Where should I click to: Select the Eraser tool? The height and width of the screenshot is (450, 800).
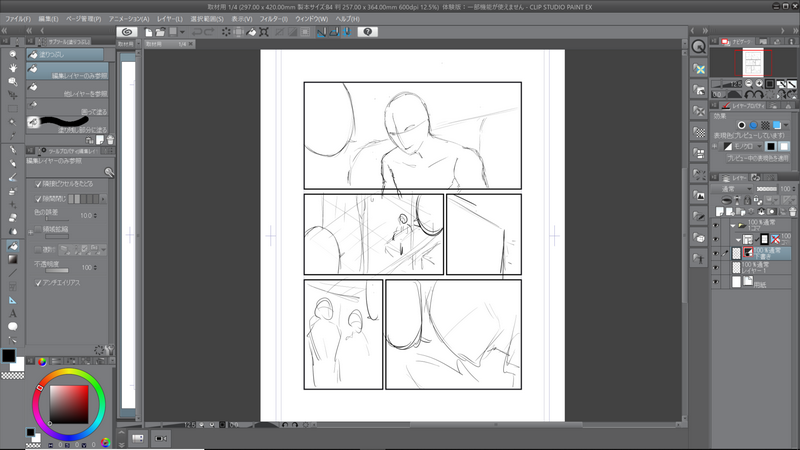pyautogui.click(x=13, y=218)
